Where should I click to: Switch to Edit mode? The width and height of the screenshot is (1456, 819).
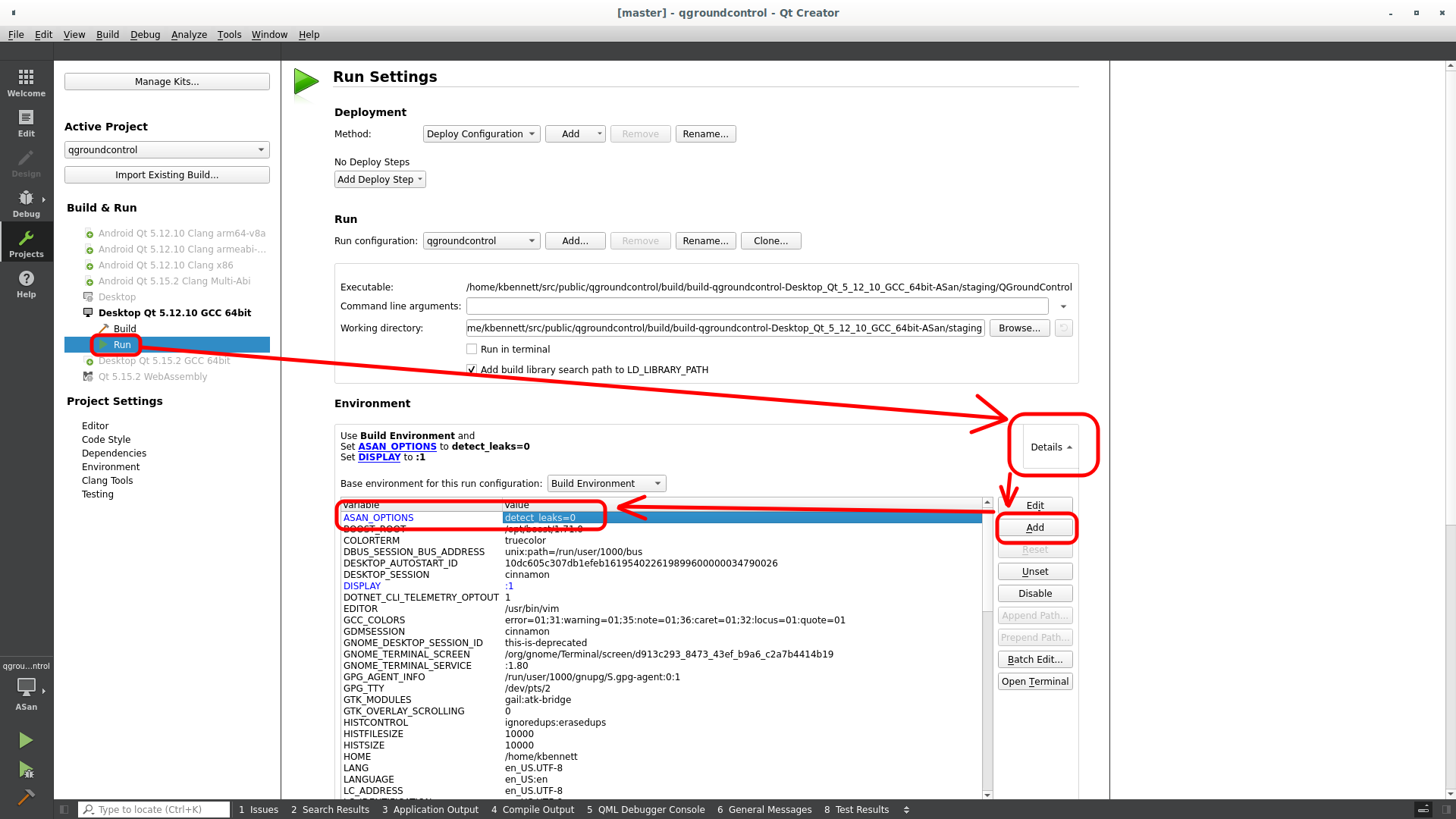pos(26,123)
